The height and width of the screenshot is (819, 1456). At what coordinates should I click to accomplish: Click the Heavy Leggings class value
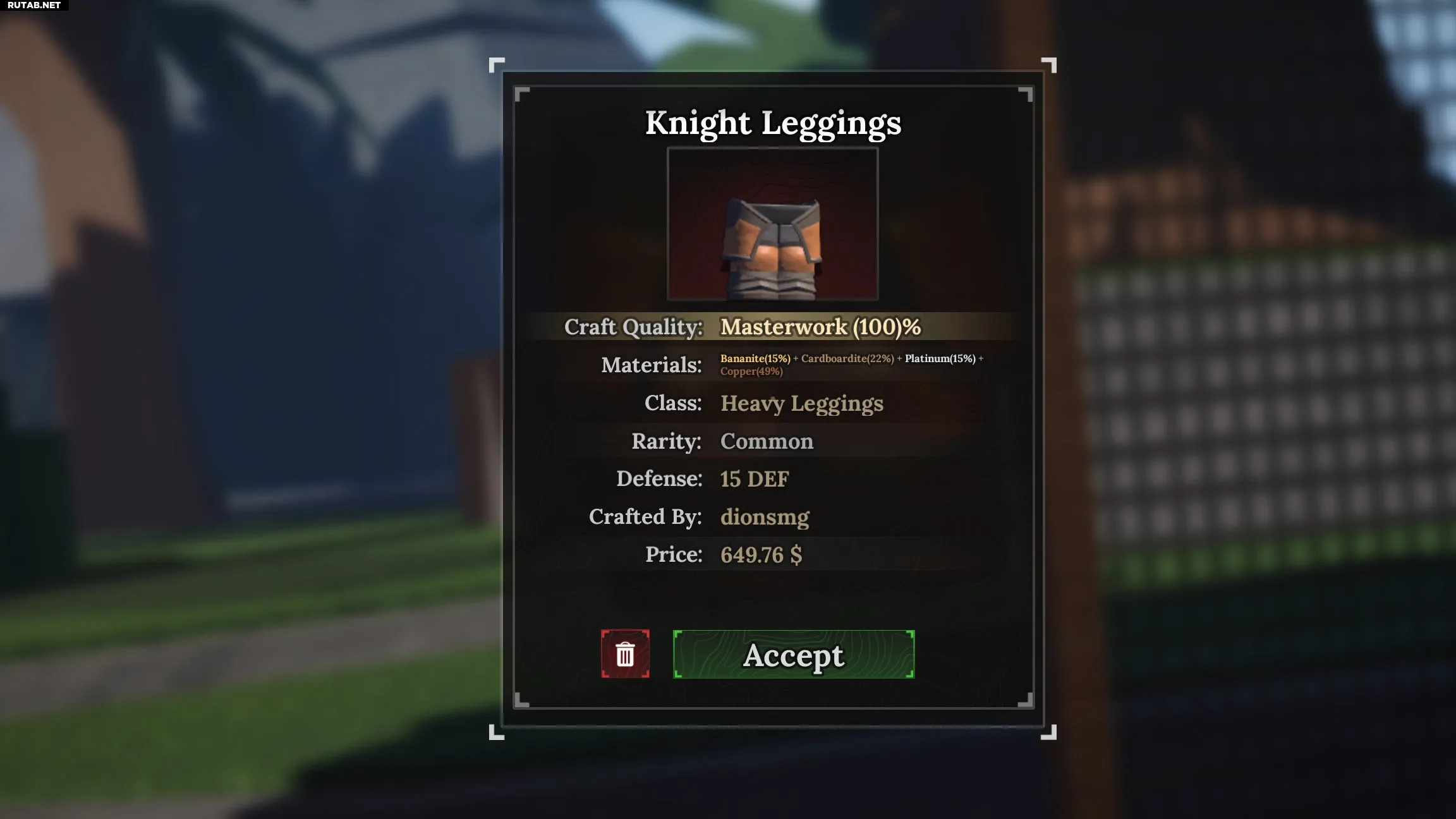802,403
